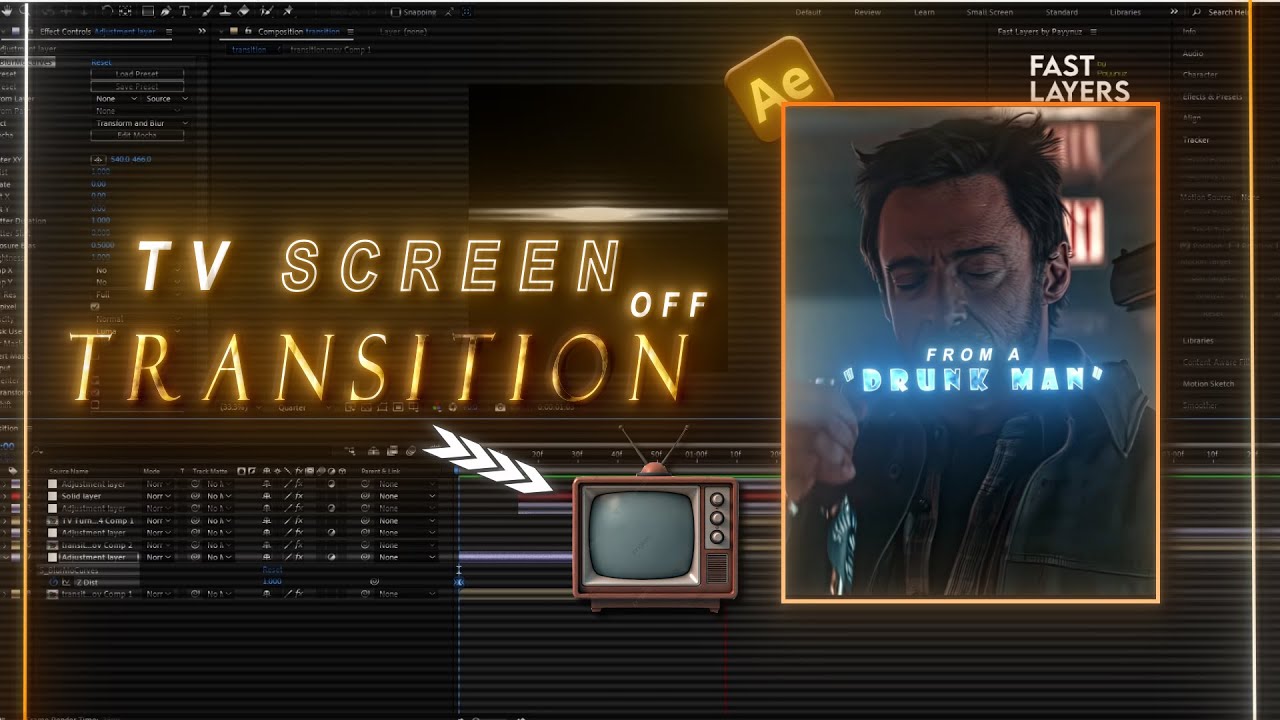
Task: Select the Type tool
Action: tap(185, 12)
